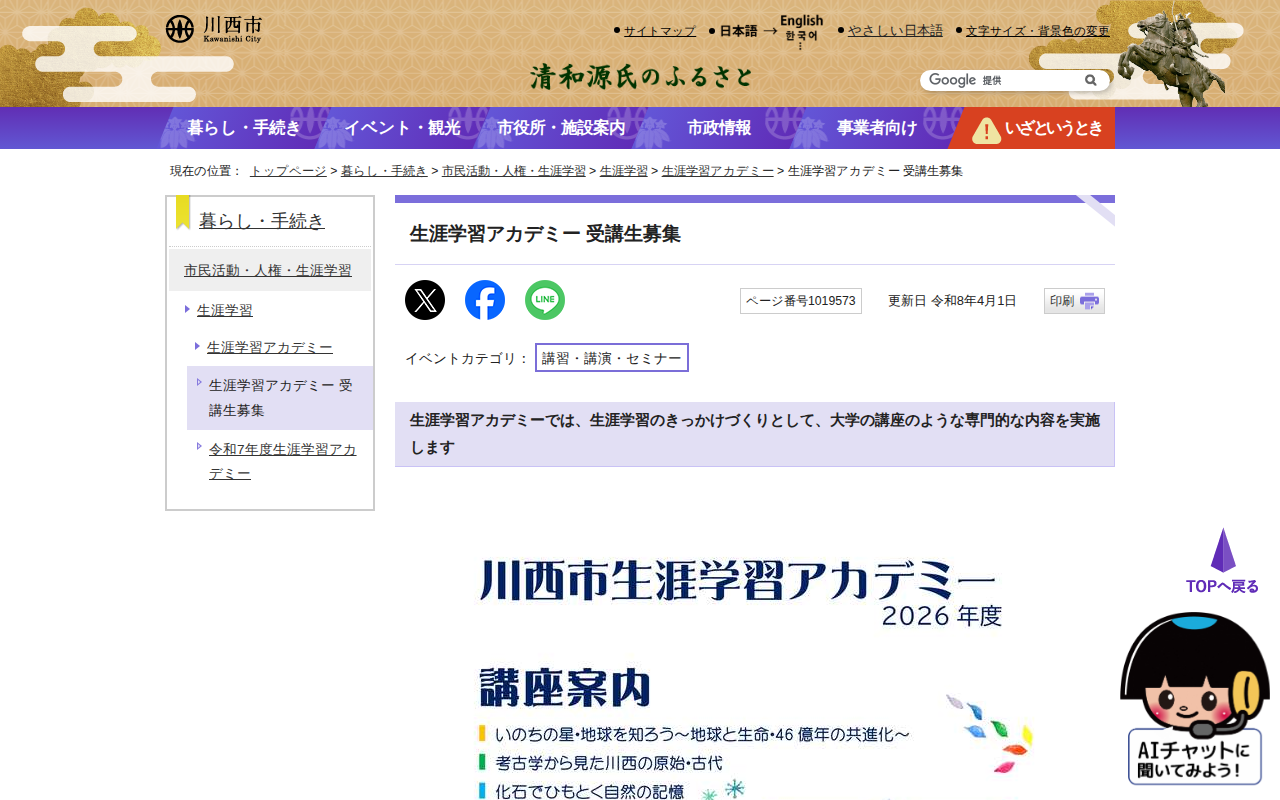Screen dimensions: 1280x800
Task: Click the search magnifier icon
Action: point(1090,80)
